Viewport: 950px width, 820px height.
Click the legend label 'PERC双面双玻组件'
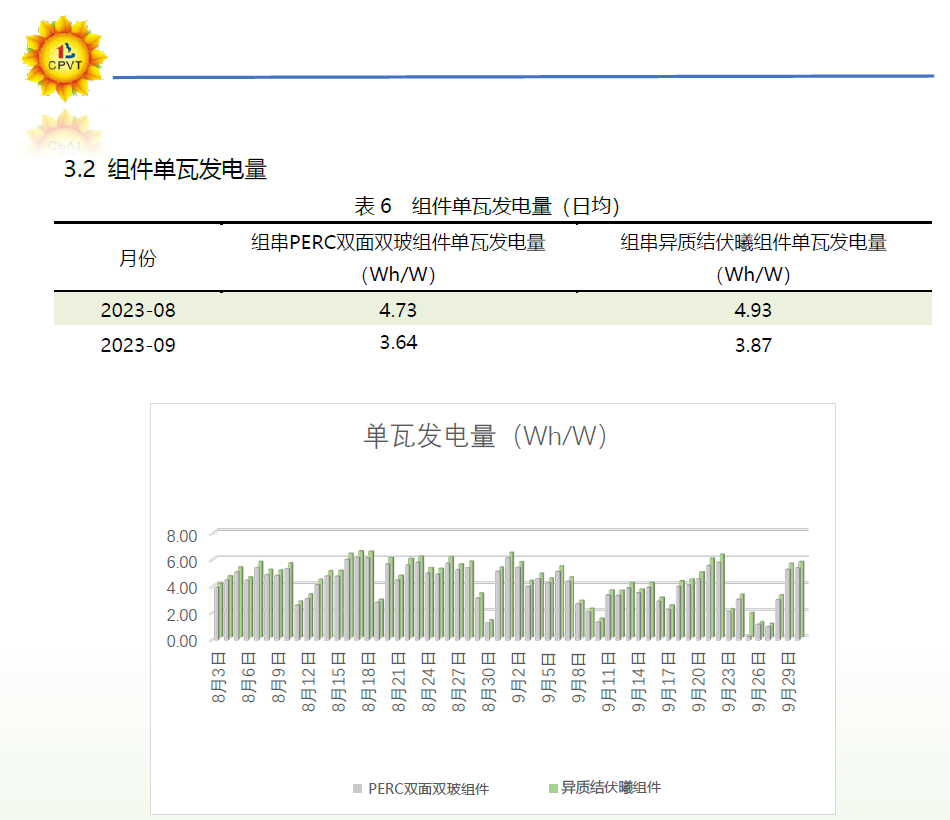[x=428, y=788]
